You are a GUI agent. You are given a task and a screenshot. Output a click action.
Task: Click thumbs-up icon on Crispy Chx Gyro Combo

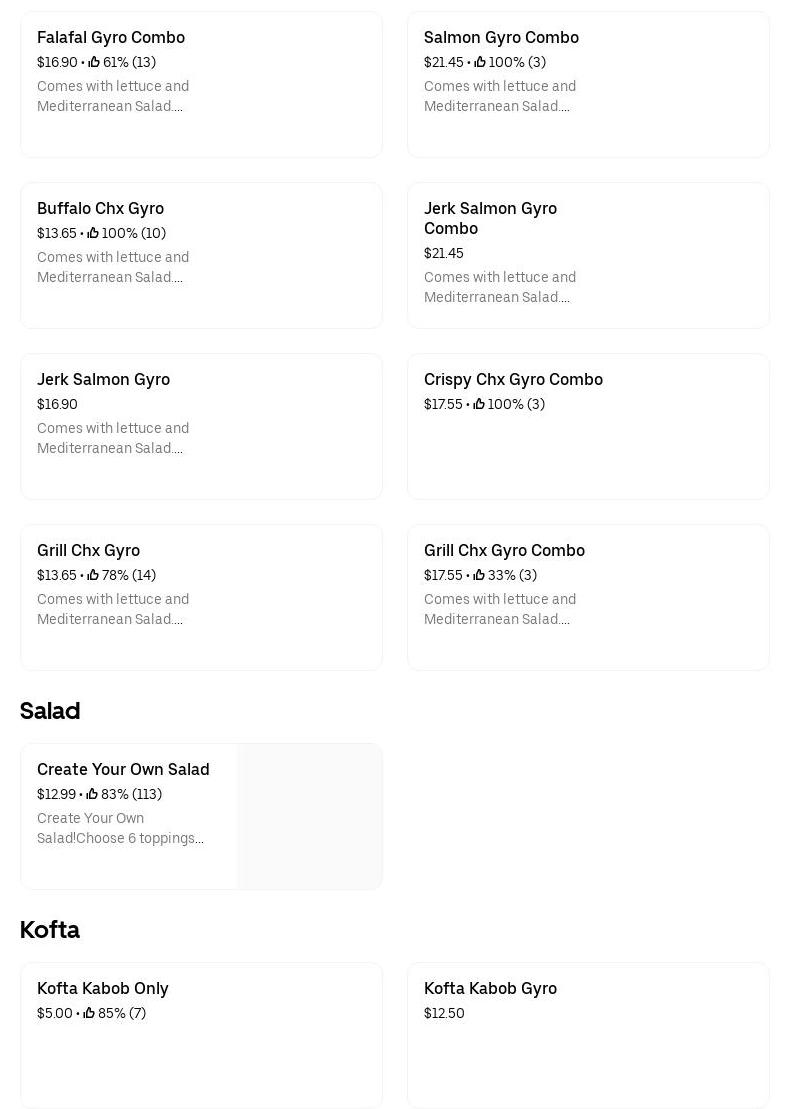[479, 404]
